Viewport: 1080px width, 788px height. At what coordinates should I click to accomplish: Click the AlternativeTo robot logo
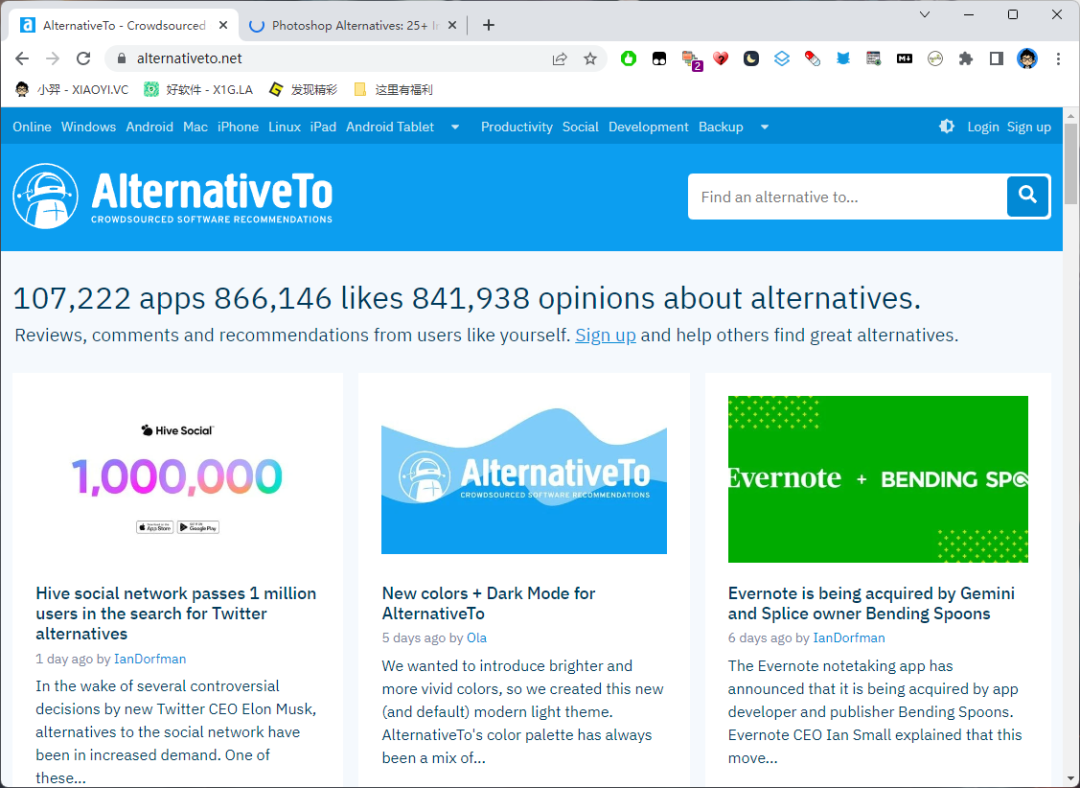[x=45, y=196]
